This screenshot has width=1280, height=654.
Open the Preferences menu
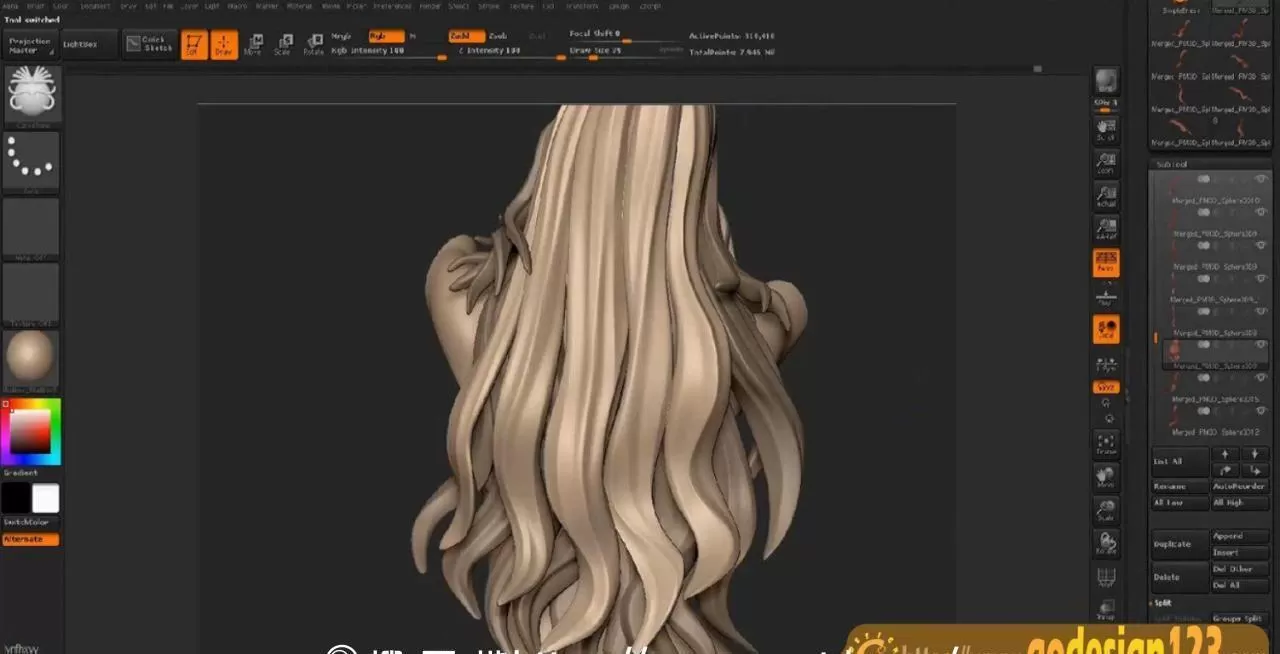[x=392, y=6]
